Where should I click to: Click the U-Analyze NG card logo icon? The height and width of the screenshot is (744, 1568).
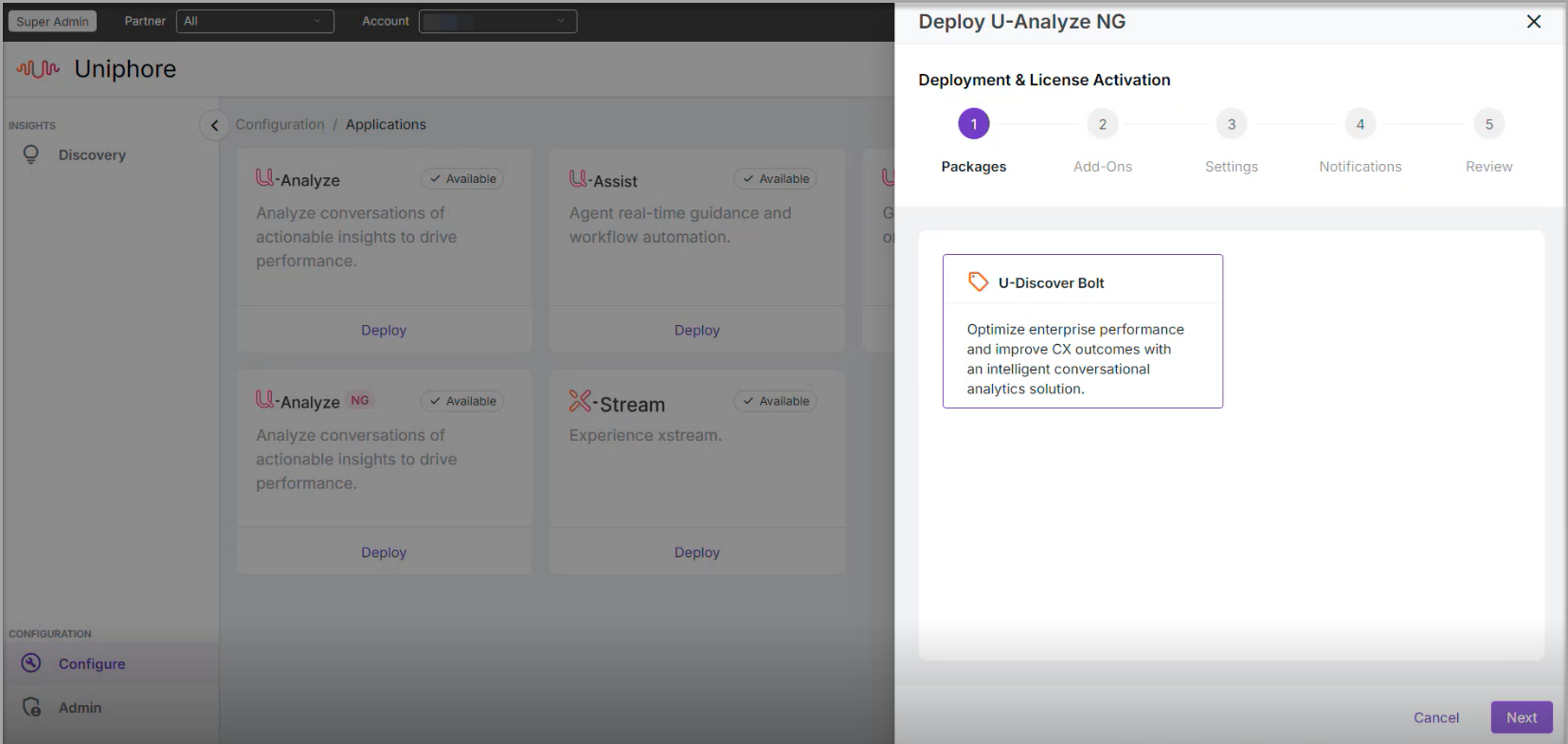coord(265,399)
